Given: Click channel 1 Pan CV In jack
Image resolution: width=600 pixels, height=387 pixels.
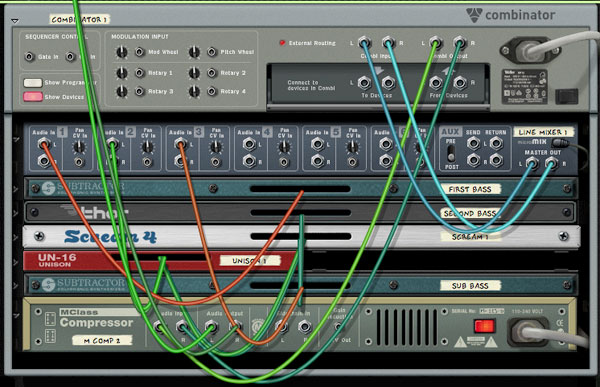Looking at the screenshot, I should 79,162.
